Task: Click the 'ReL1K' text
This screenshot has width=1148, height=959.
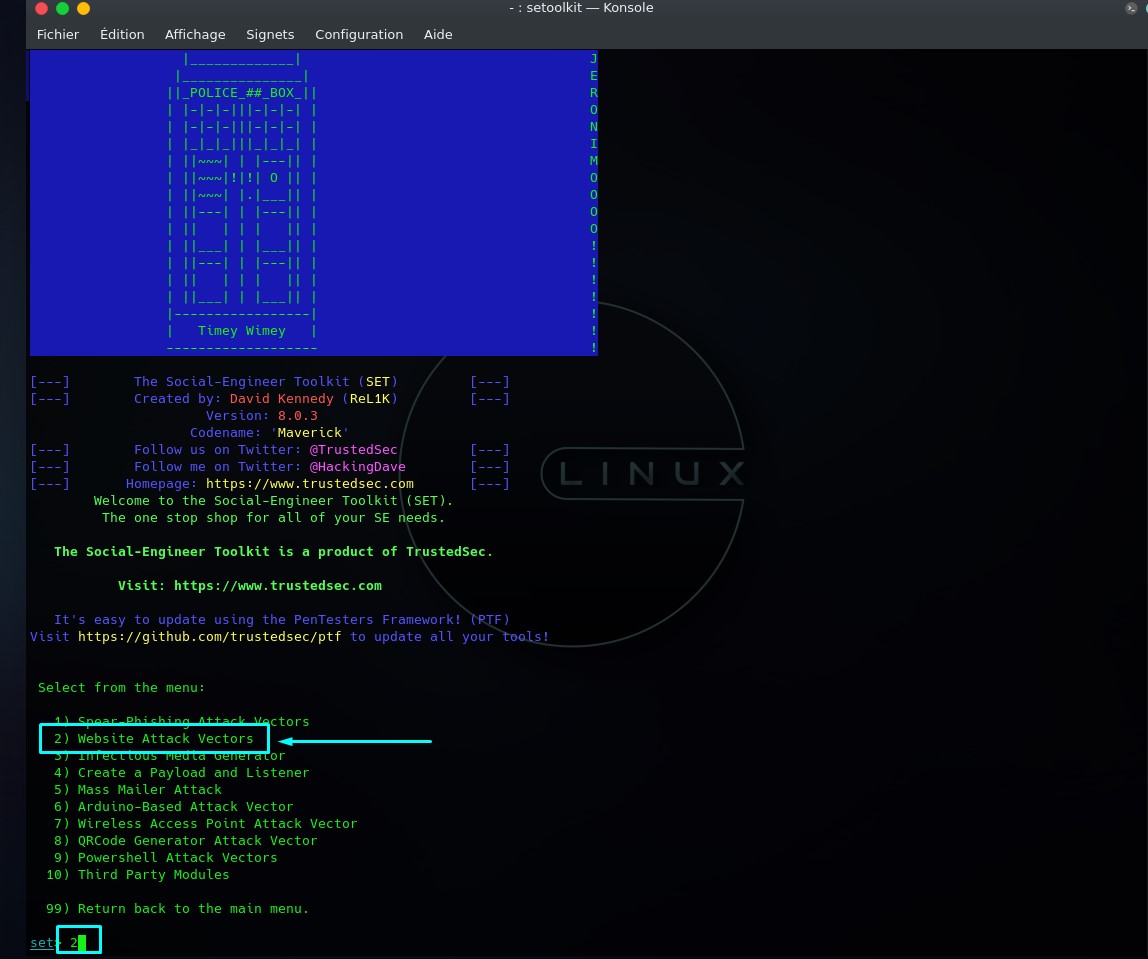Action: click(x=370, y=399)
